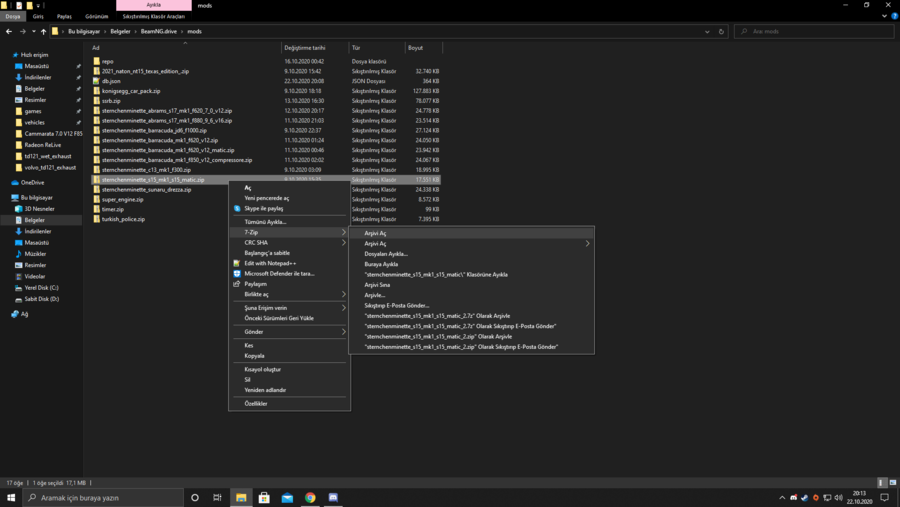
Task: Click the refresh button beside address bar
Action: (721, 31)
